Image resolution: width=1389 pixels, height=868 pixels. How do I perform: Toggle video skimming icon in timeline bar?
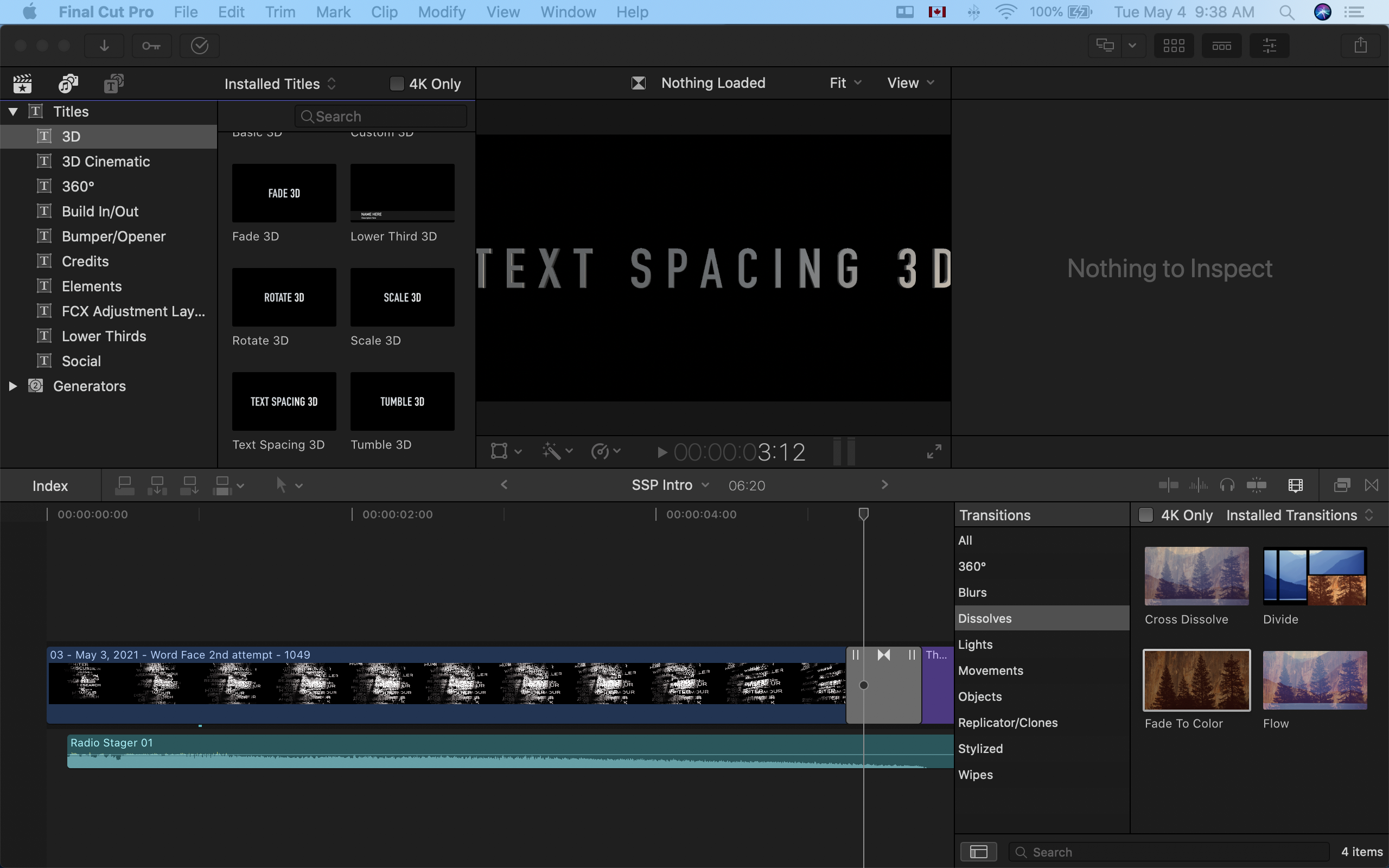(1168, 486)
